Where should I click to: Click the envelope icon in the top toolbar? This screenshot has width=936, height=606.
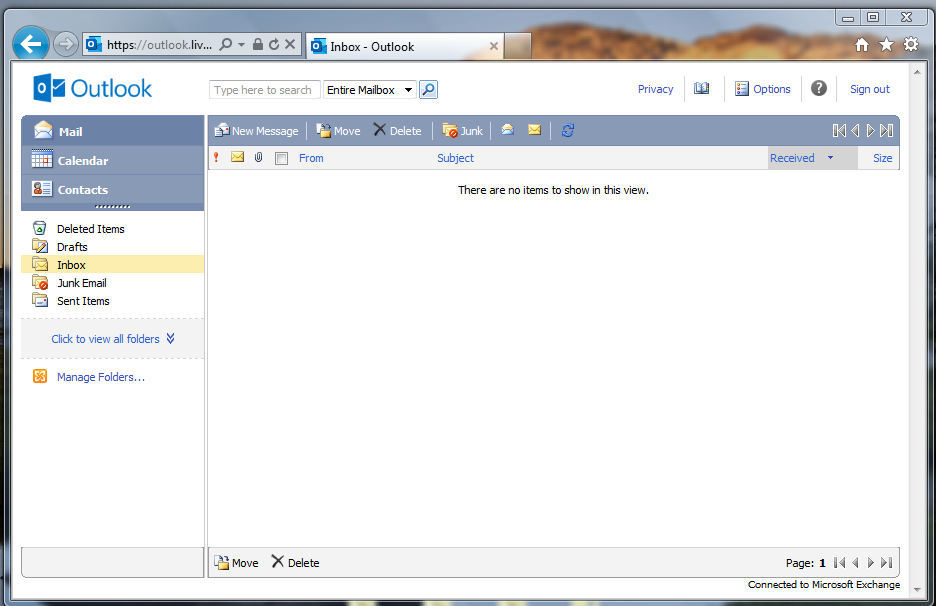[x=534, y=130]
